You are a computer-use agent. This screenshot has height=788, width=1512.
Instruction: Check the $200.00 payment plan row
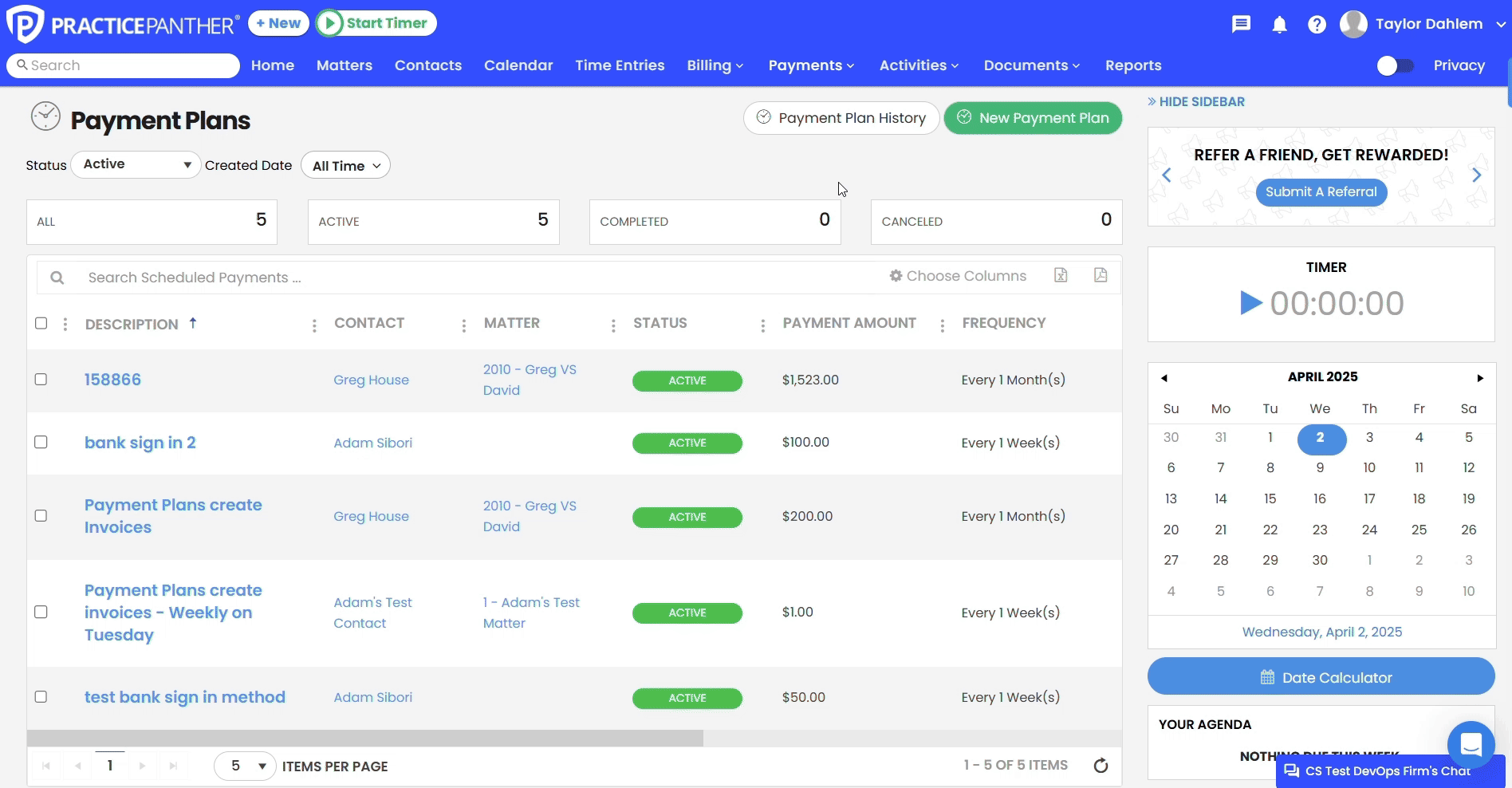(41, 516)
